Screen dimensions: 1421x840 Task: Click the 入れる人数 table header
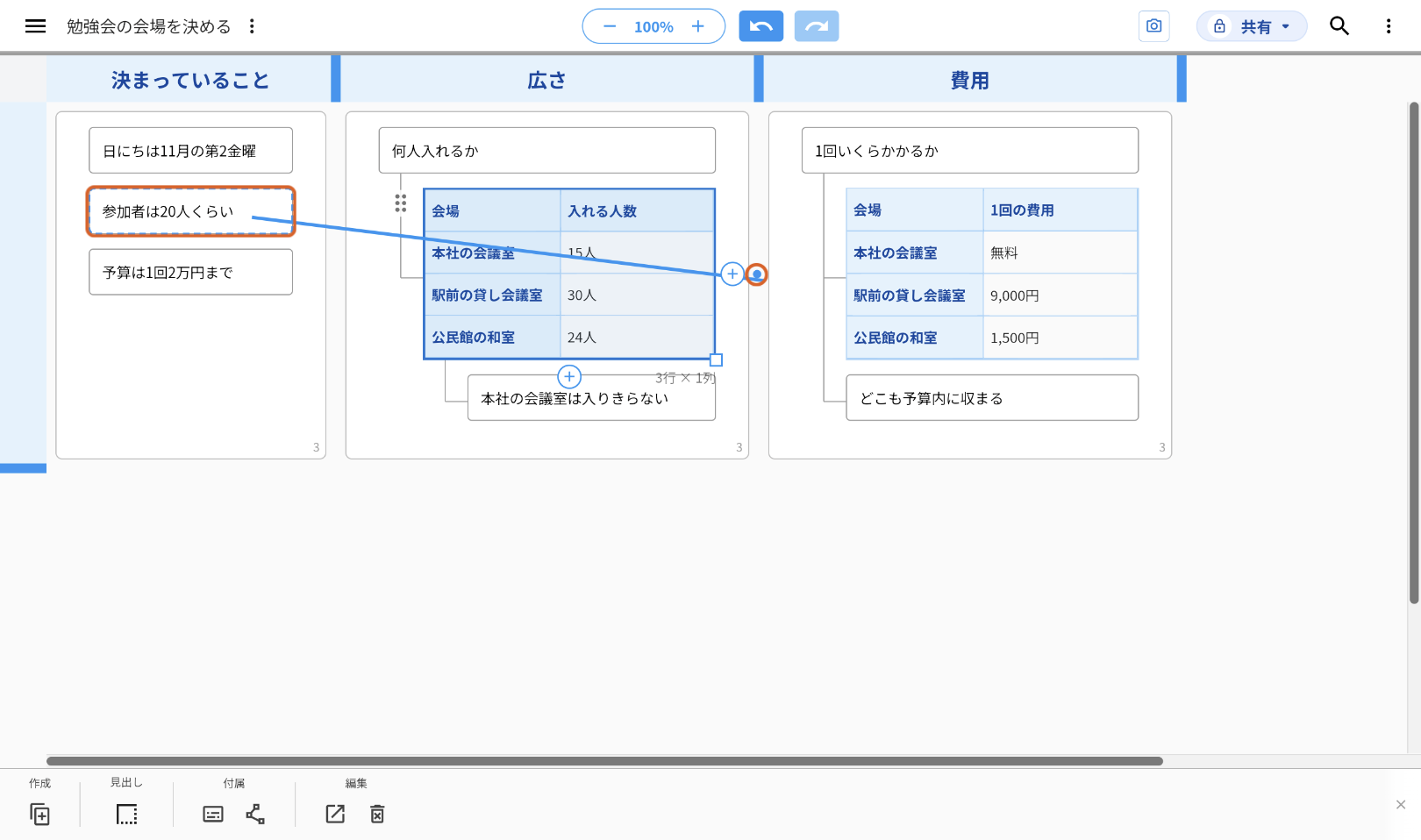coord(637,210)
